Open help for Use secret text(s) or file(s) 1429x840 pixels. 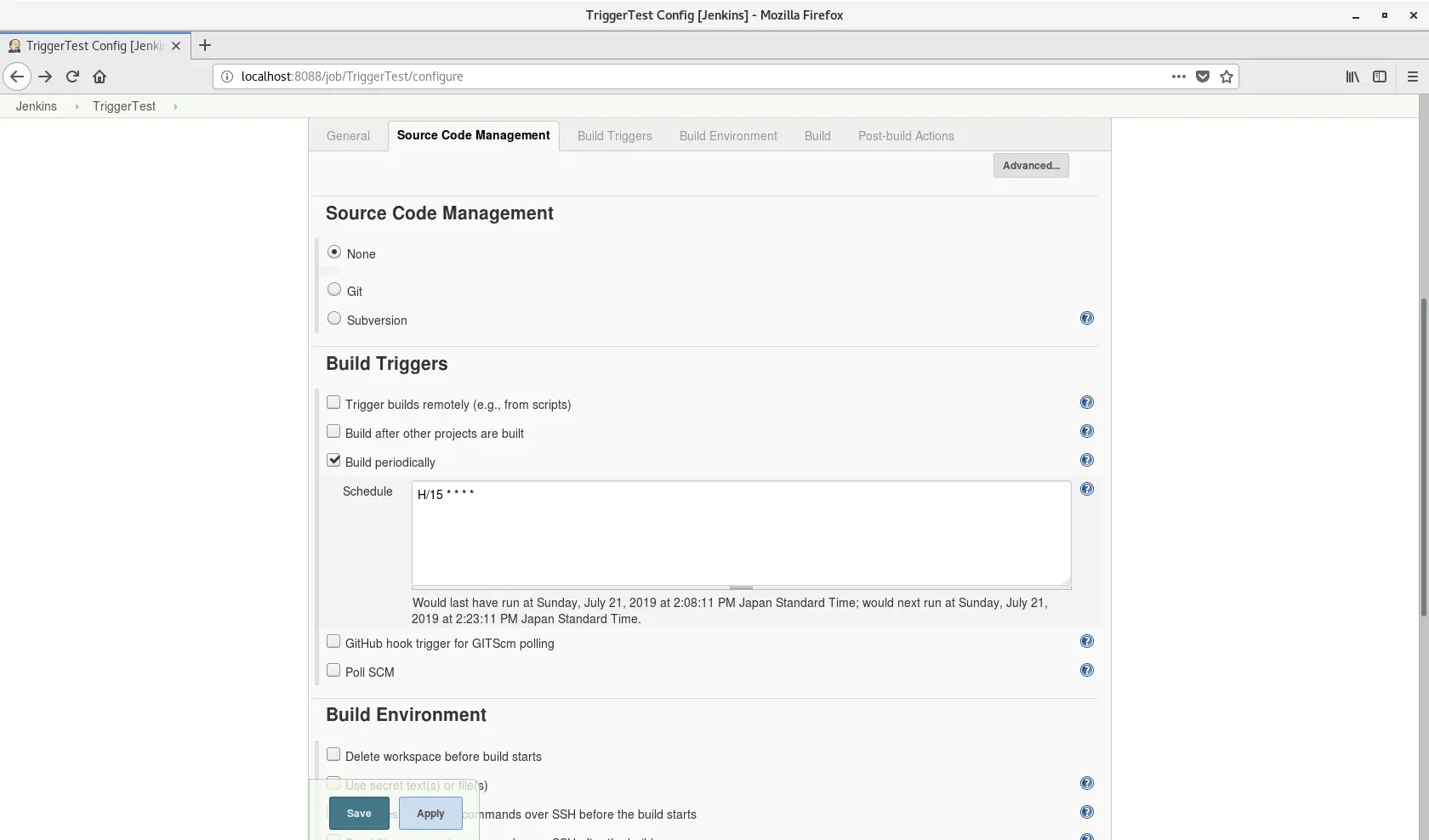1087,783
